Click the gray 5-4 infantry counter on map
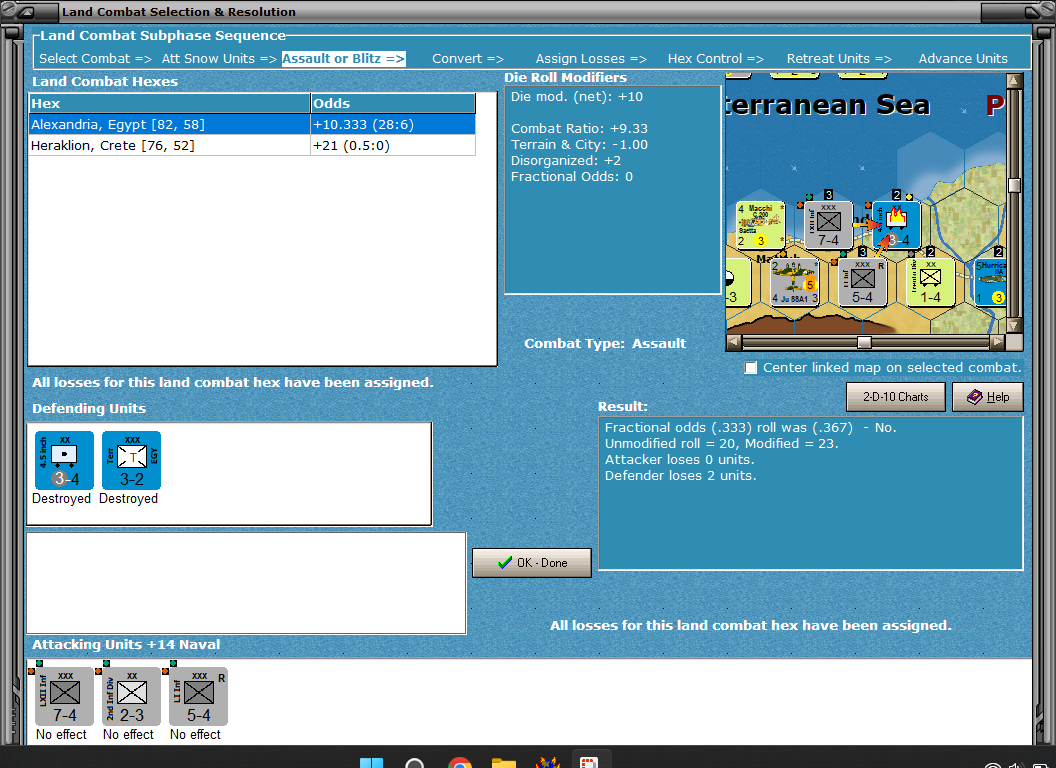This screenshot has height=768, width=1056. click(x=863, y=282)
